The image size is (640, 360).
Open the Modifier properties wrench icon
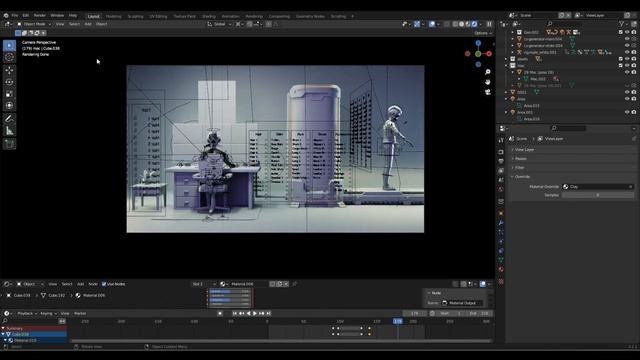point(501,223)
